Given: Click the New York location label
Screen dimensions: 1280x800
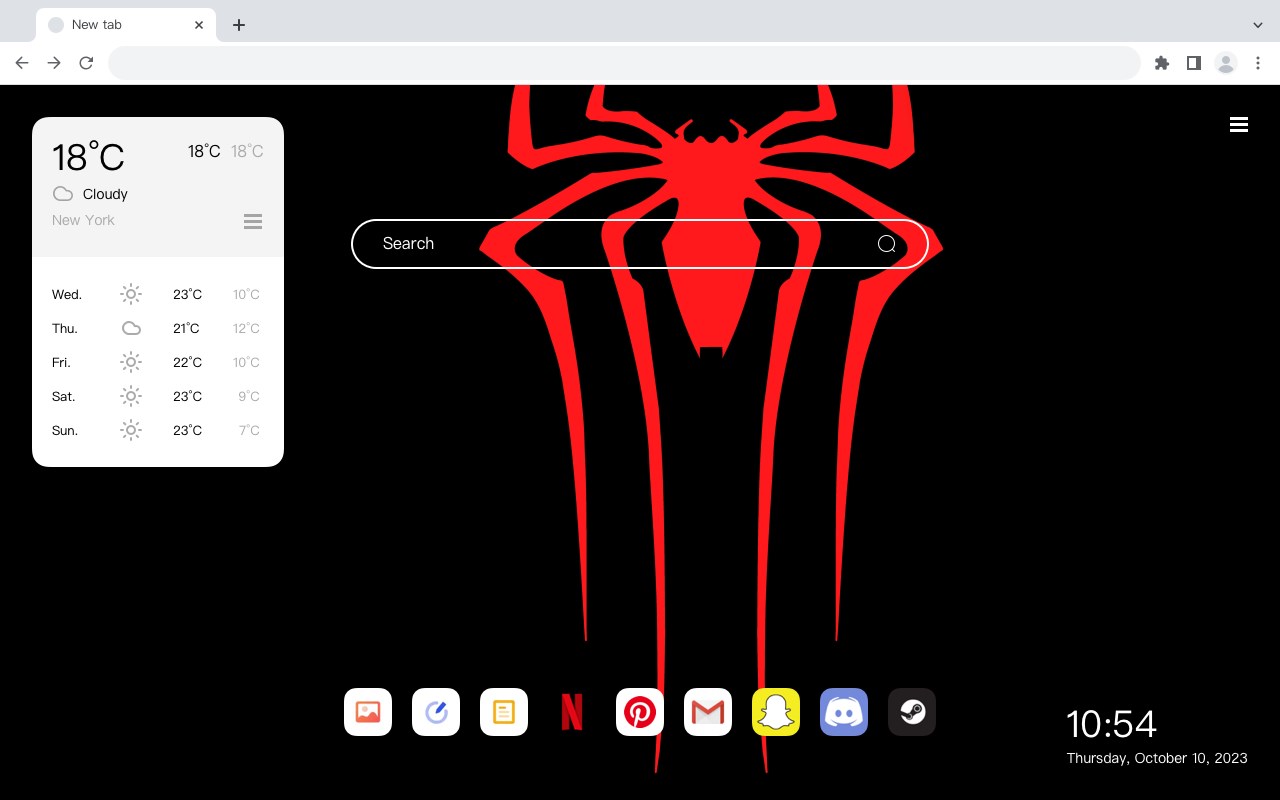Looking at the screenshot, I should (83, 220).
